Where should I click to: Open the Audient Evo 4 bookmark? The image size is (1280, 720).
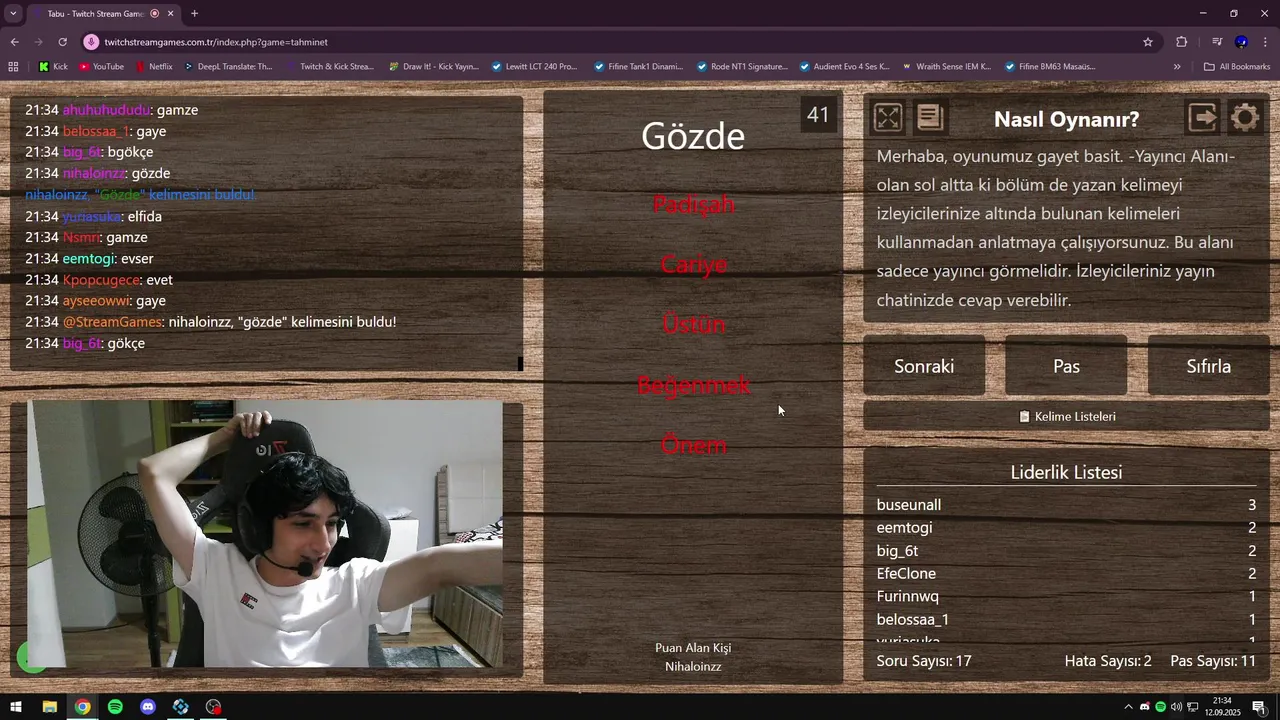coord(844,67)
